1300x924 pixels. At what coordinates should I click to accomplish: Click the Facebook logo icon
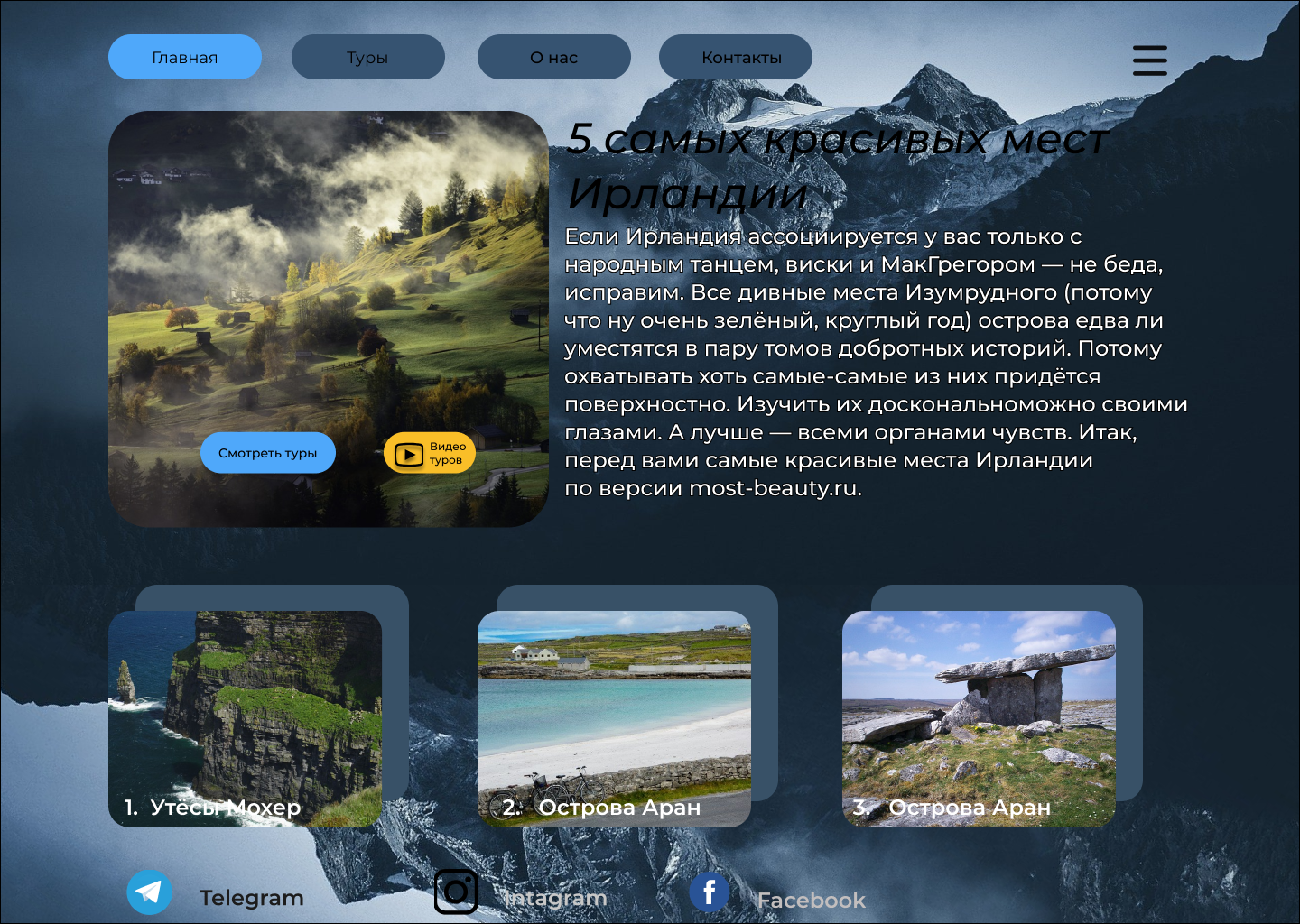[x=710, y=892]
